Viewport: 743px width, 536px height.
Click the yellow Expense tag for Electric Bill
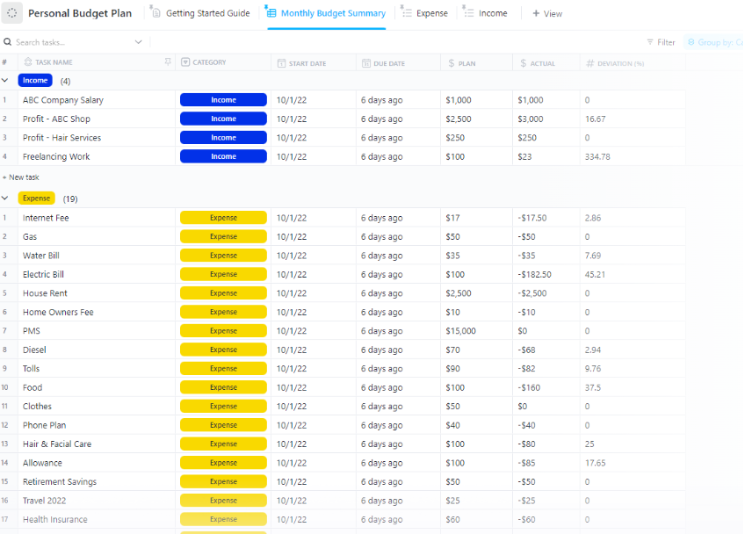point(223,275)
